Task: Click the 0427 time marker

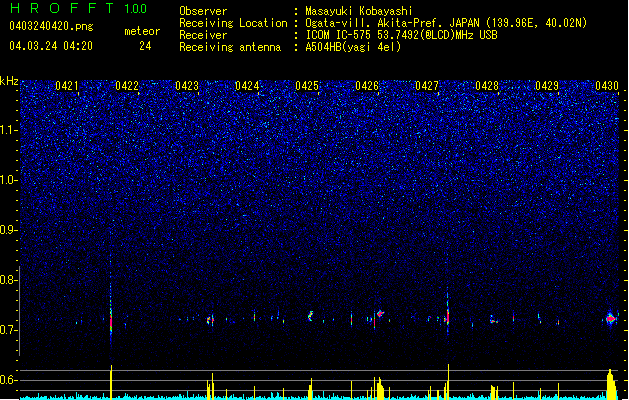Action: 427,86
